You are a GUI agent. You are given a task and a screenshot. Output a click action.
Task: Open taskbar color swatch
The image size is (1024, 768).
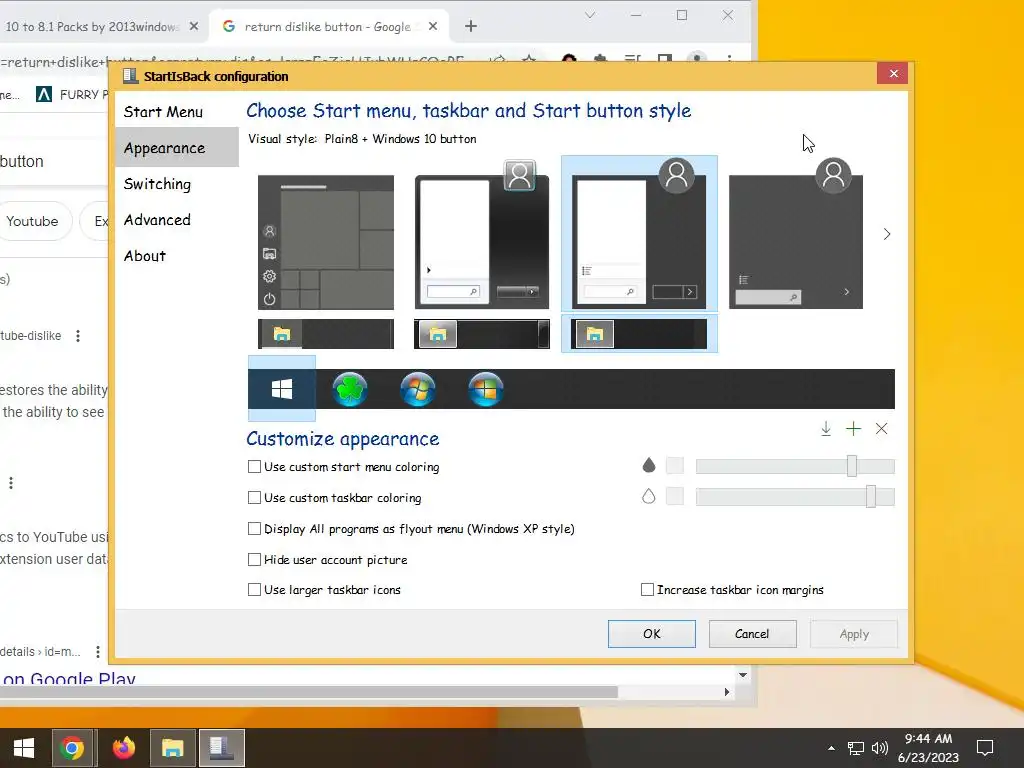pyautogui.click(x=675, y=496)
